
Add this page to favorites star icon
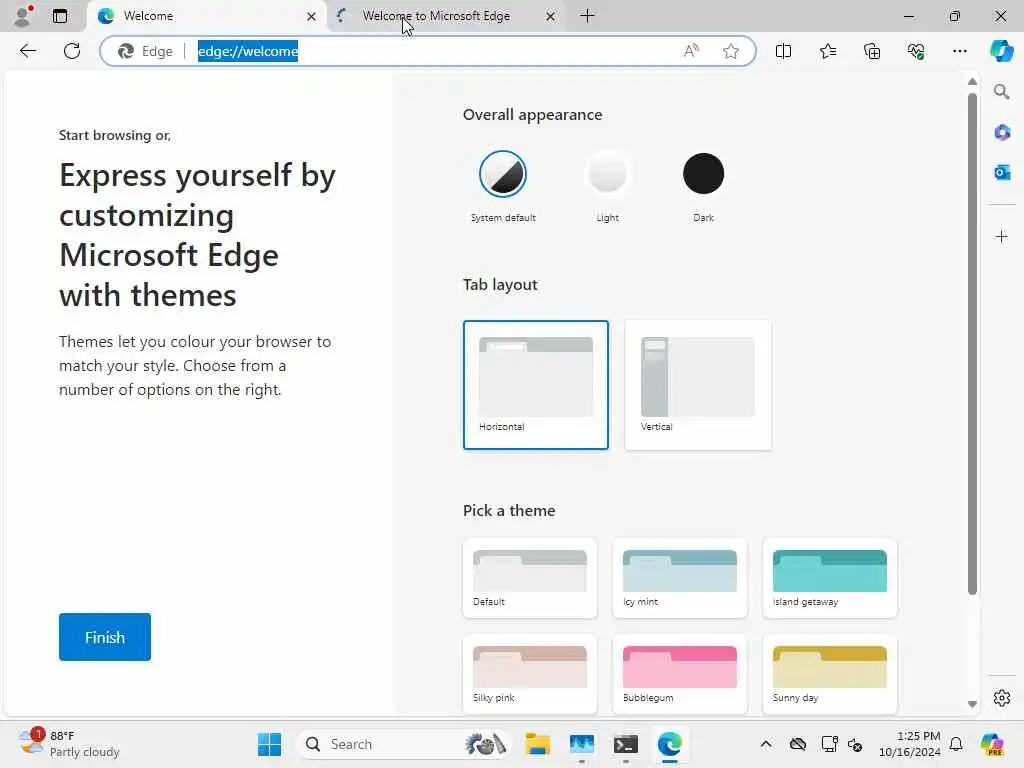coord(731,51)
